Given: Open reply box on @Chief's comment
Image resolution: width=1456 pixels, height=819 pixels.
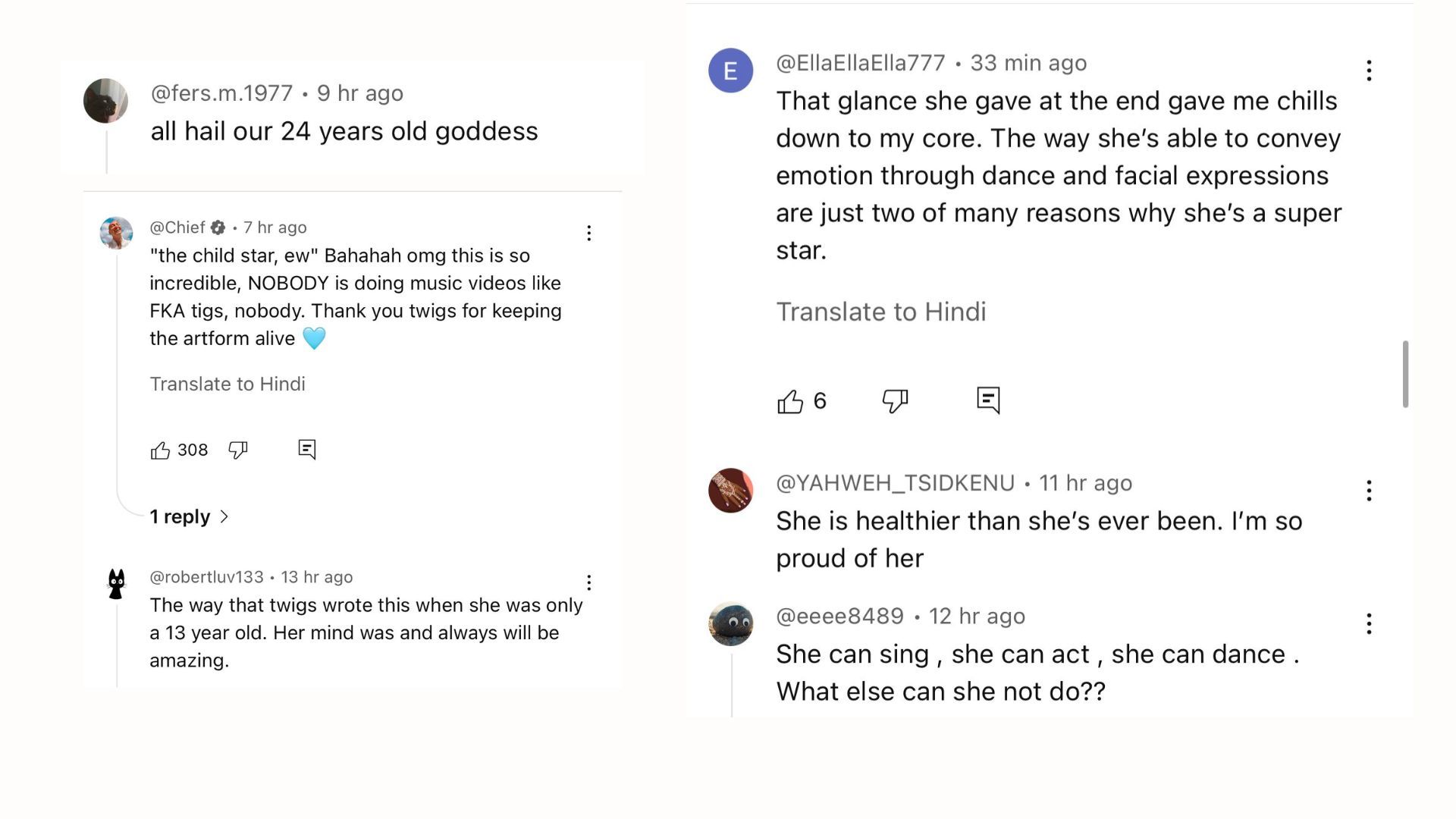Looking at the screenshot, I should pos(306,450).
